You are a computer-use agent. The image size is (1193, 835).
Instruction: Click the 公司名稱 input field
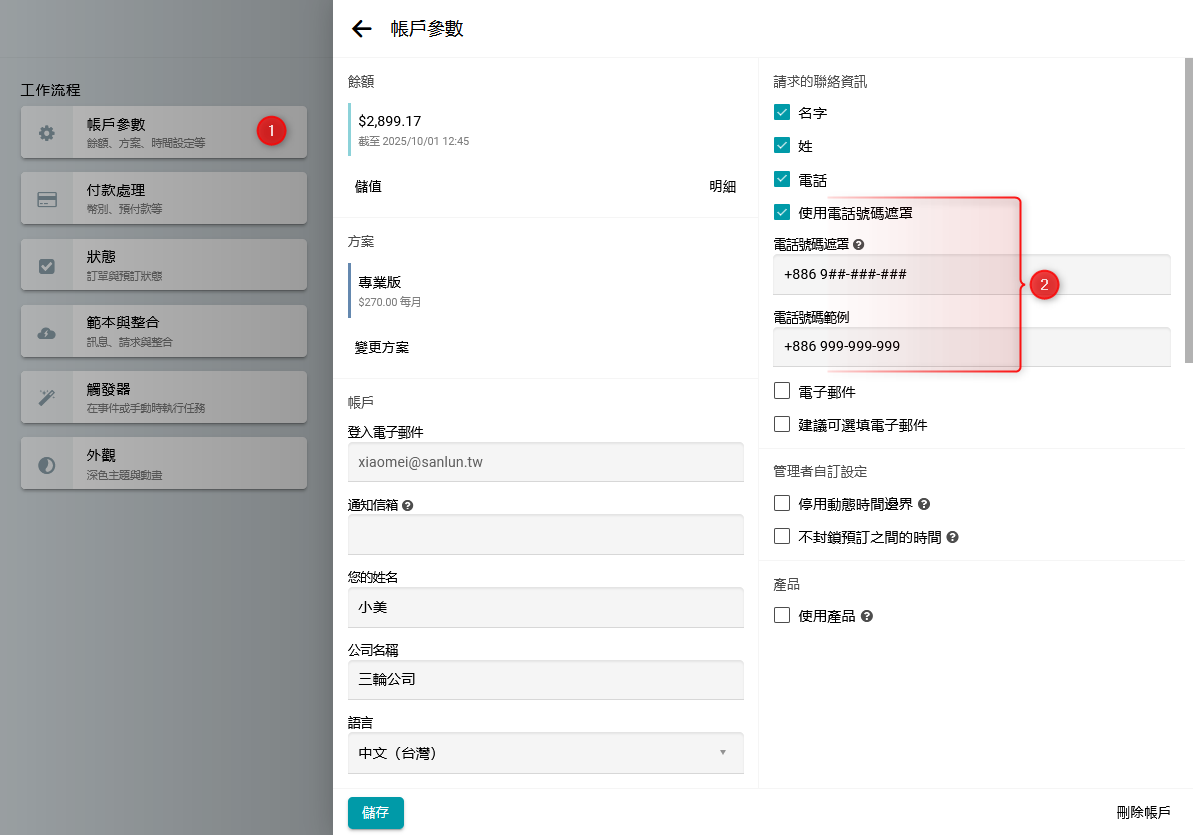pos(545,680)
